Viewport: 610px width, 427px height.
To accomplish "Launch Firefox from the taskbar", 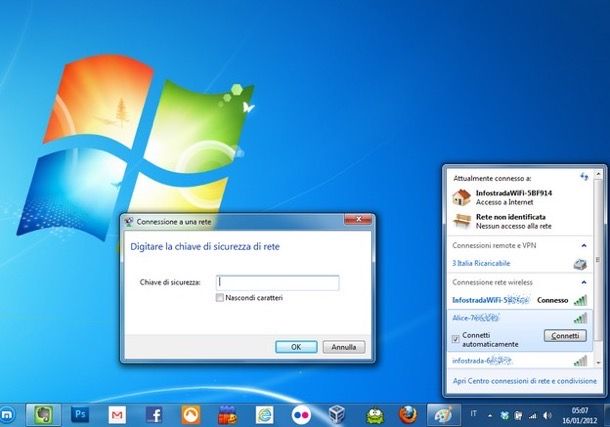I will (408, 415).
